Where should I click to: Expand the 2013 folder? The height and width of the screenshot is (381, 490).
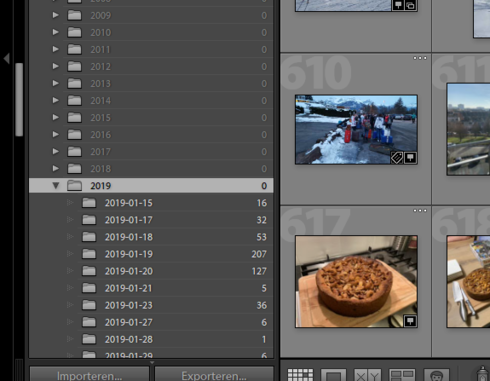tap(56, 83)
